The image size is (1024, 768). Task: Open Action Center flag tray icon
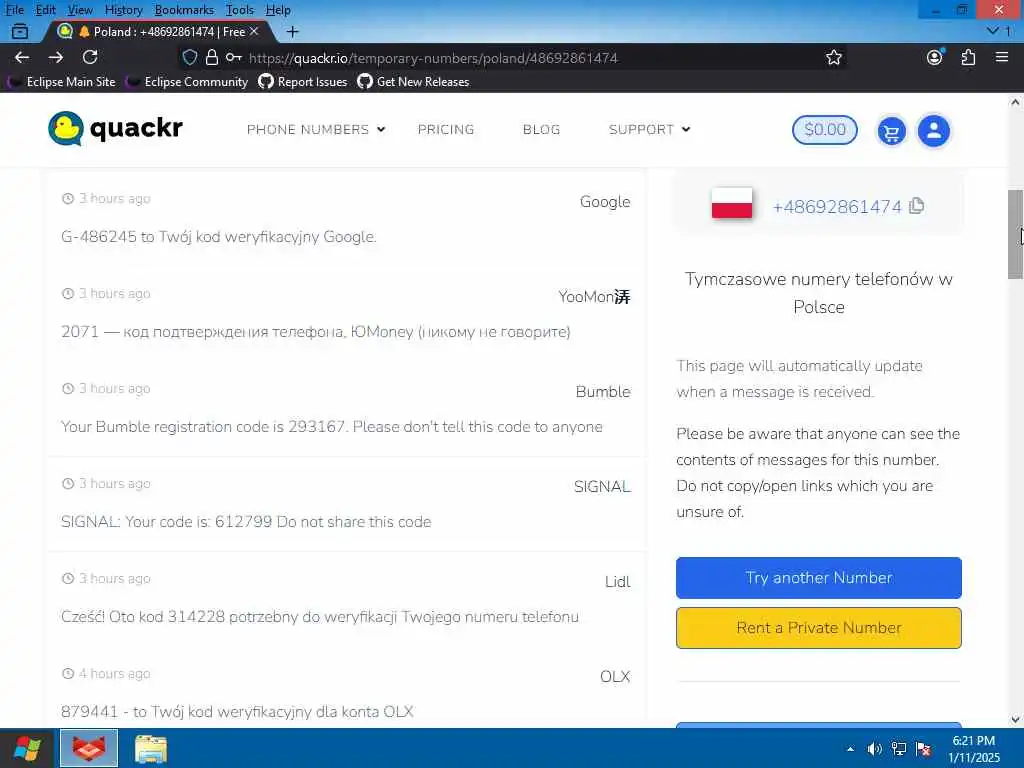923,749
